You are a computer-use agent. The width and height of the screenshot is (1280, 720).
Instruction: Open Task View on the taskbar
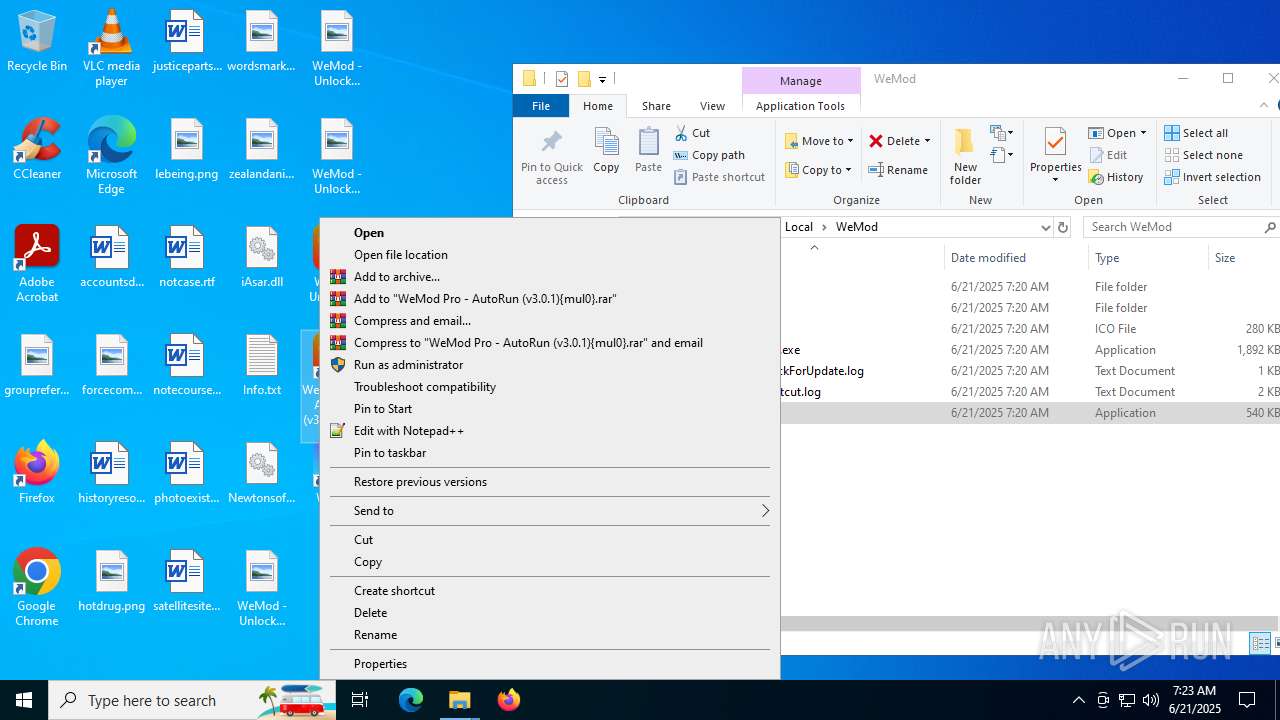click(360, 700)
